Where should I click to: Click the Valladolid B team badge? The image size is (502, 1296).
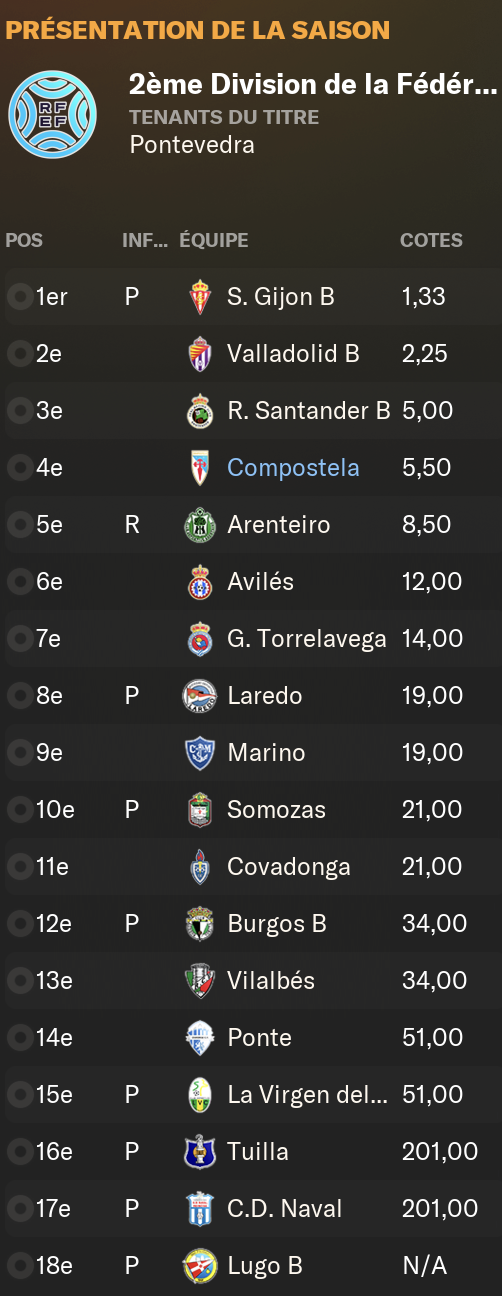click(200, 354)
